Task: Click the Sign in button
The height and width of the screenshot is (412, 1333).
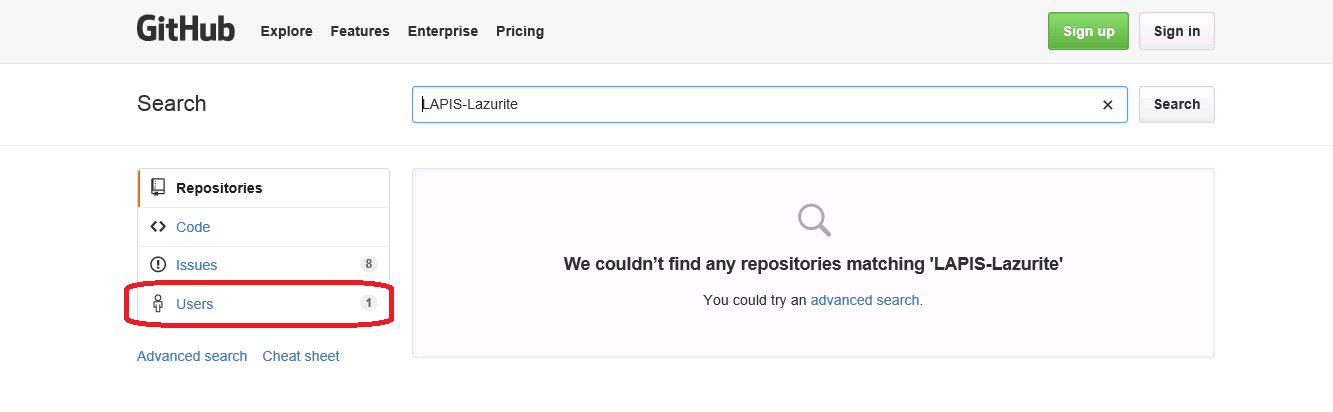Action: pyautogui.click(x=1177, y=31)
